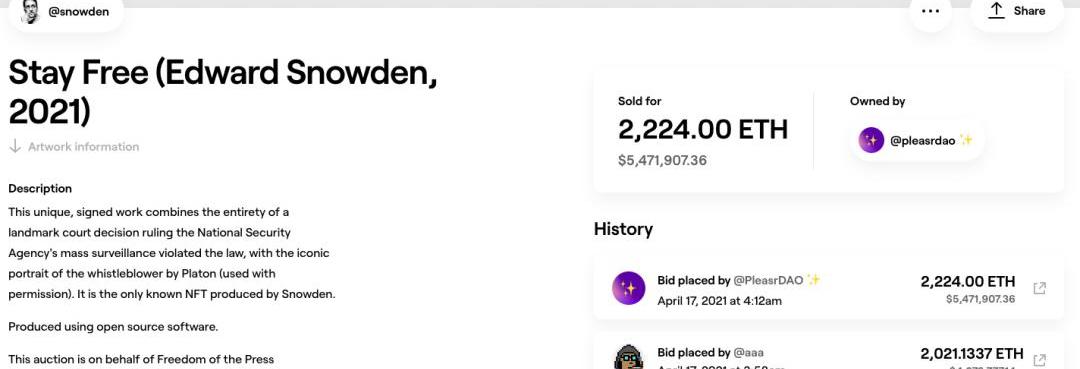This screenshot has height=369, width=1080.
Task: Click PleasrDAO bidder avatar in History
Action: pyautogui.click(x=628, y=288)
